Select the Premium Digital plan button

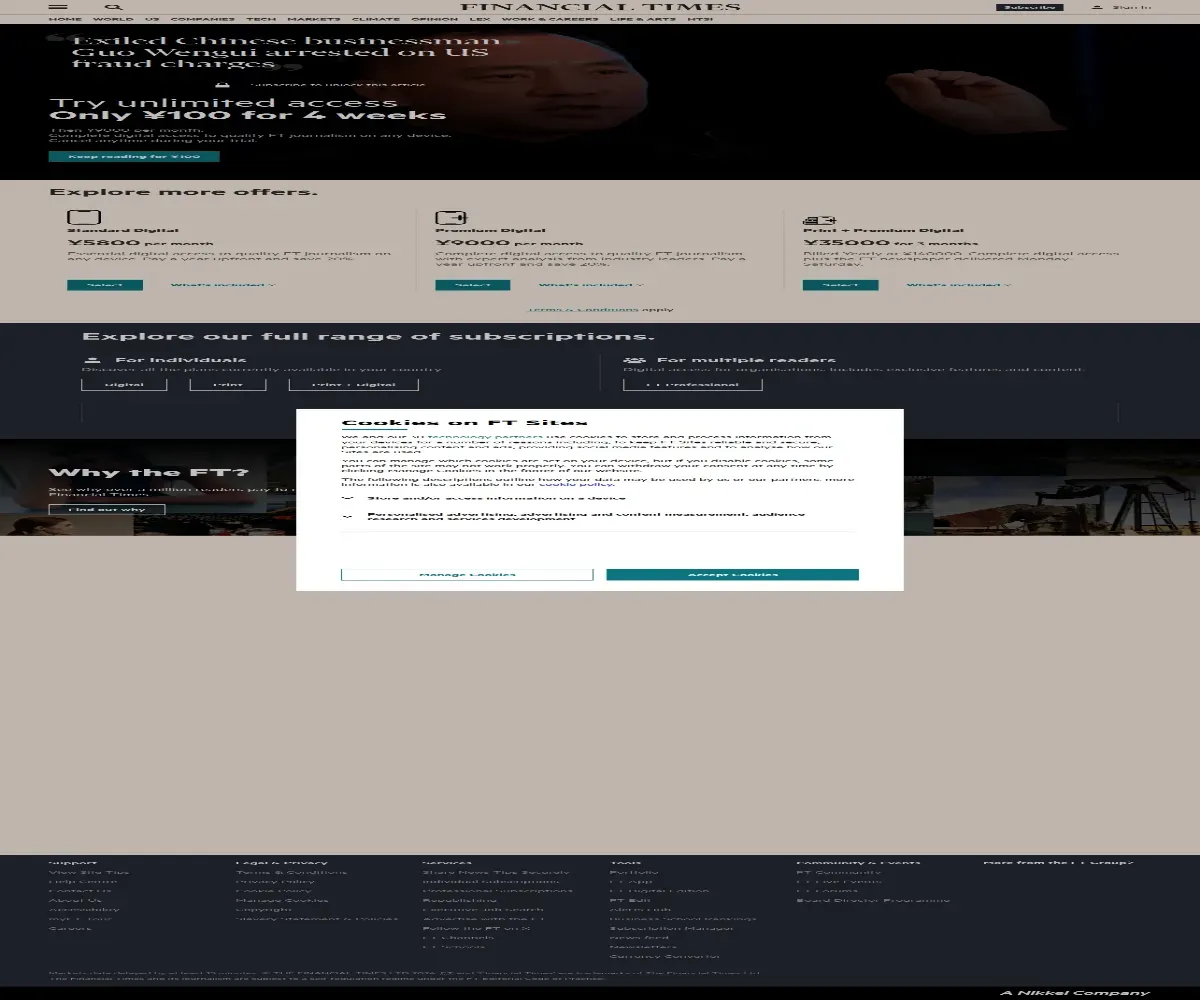click(x=473, y=285)
